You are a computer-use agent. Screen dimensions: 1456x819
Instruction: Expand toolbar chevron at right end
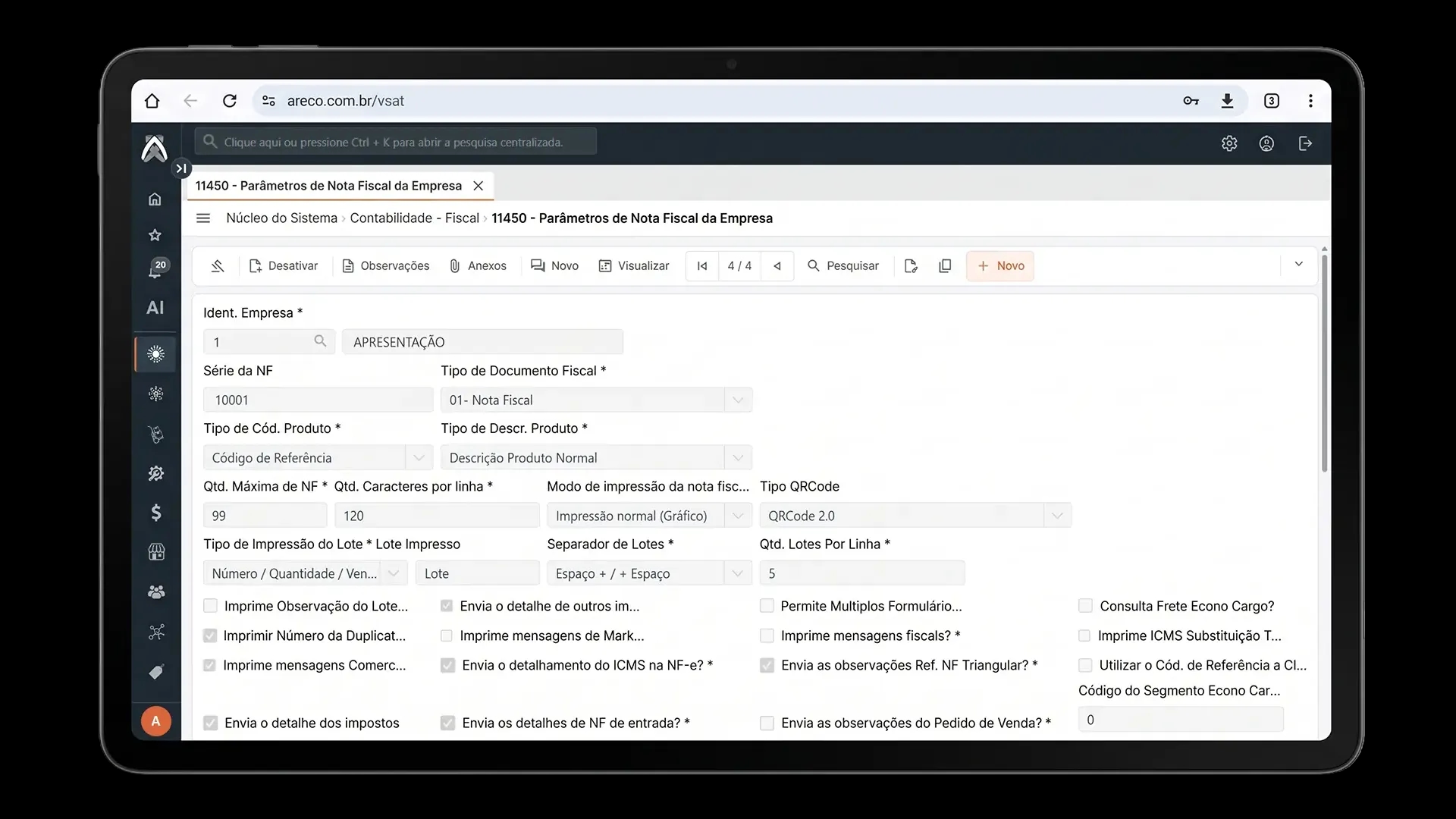(1298, 265)
